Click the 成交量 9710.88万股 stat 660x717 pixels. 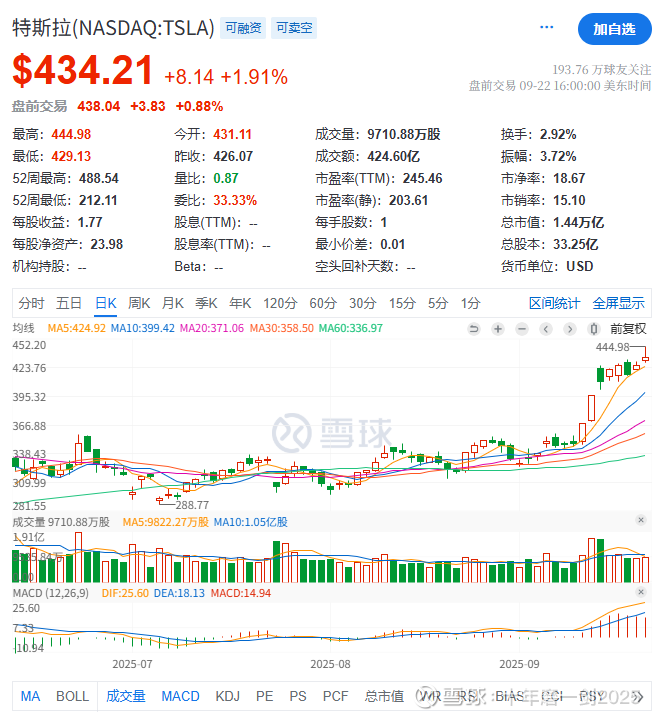[378, 134]
